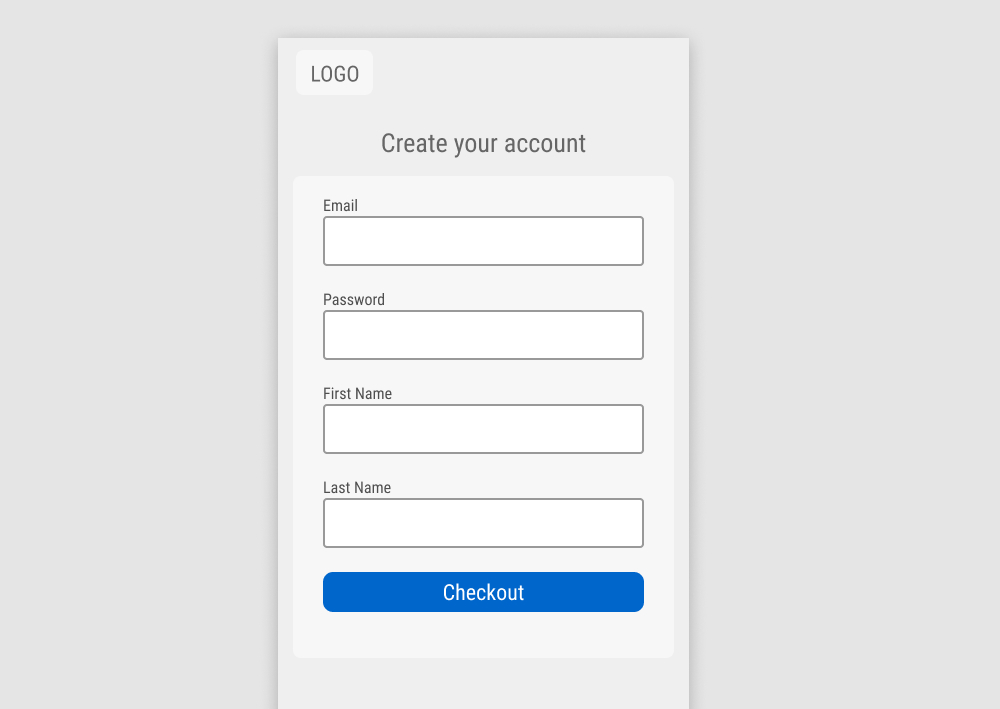Screen dimensions: 1000x709
Task: Click phone frame area below the form card
Action: coord(483,684)
